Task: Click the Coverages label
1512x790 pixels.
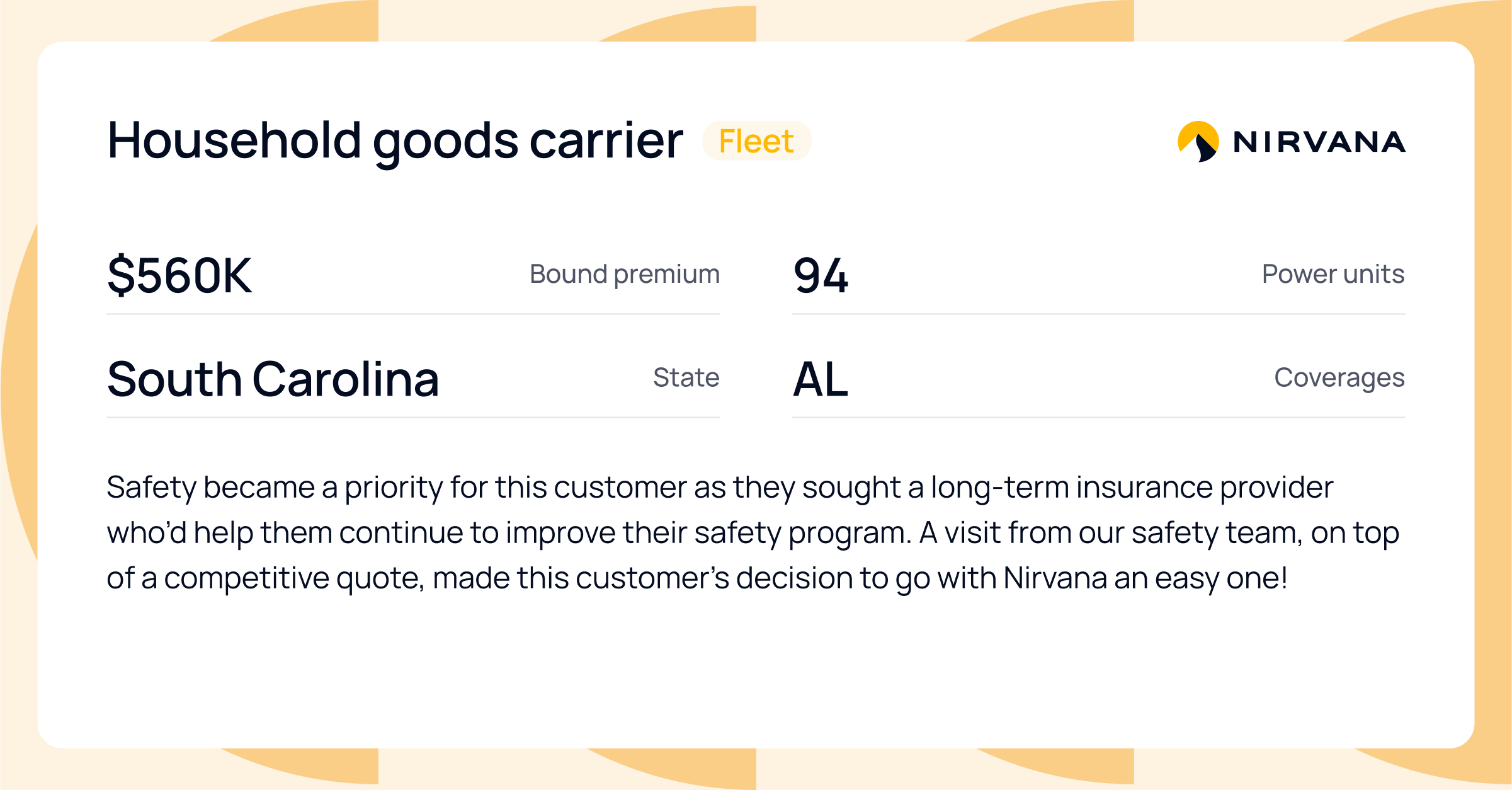Action: [1339, 377]
